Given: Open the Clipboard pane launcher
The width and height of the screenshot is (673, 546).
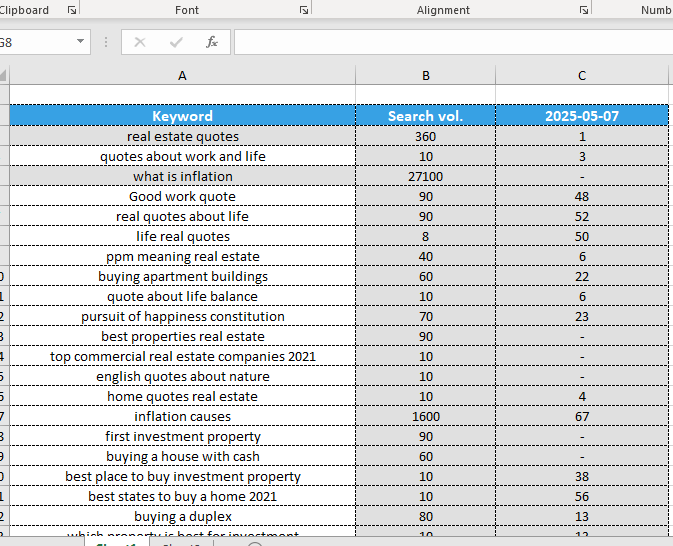Looking at the screenshot, I should coord(71,10).
